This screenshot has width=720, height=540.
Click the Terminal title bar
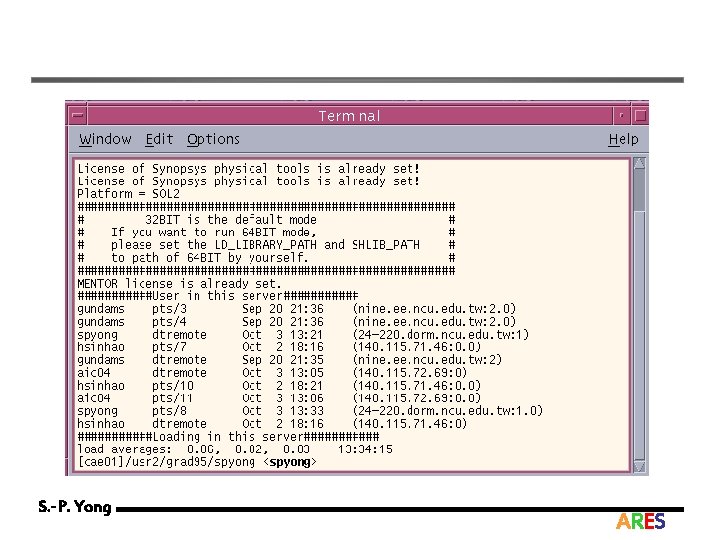pos(349,116)
